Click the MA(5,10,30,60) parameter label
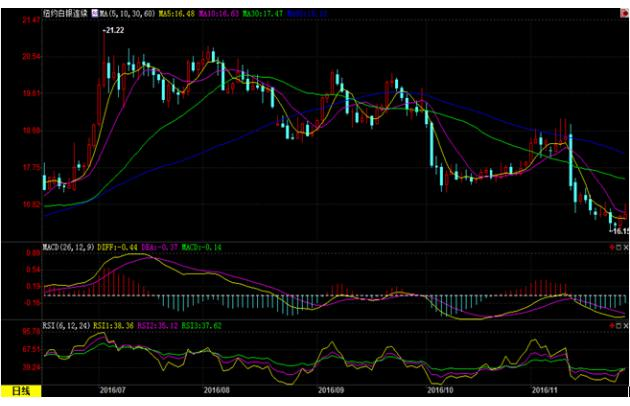 (127, 13)
